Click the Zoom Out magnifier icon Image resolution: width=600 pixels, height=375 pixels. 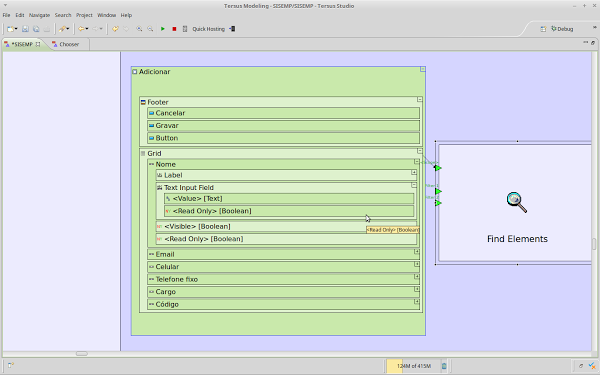click(150, 29)
